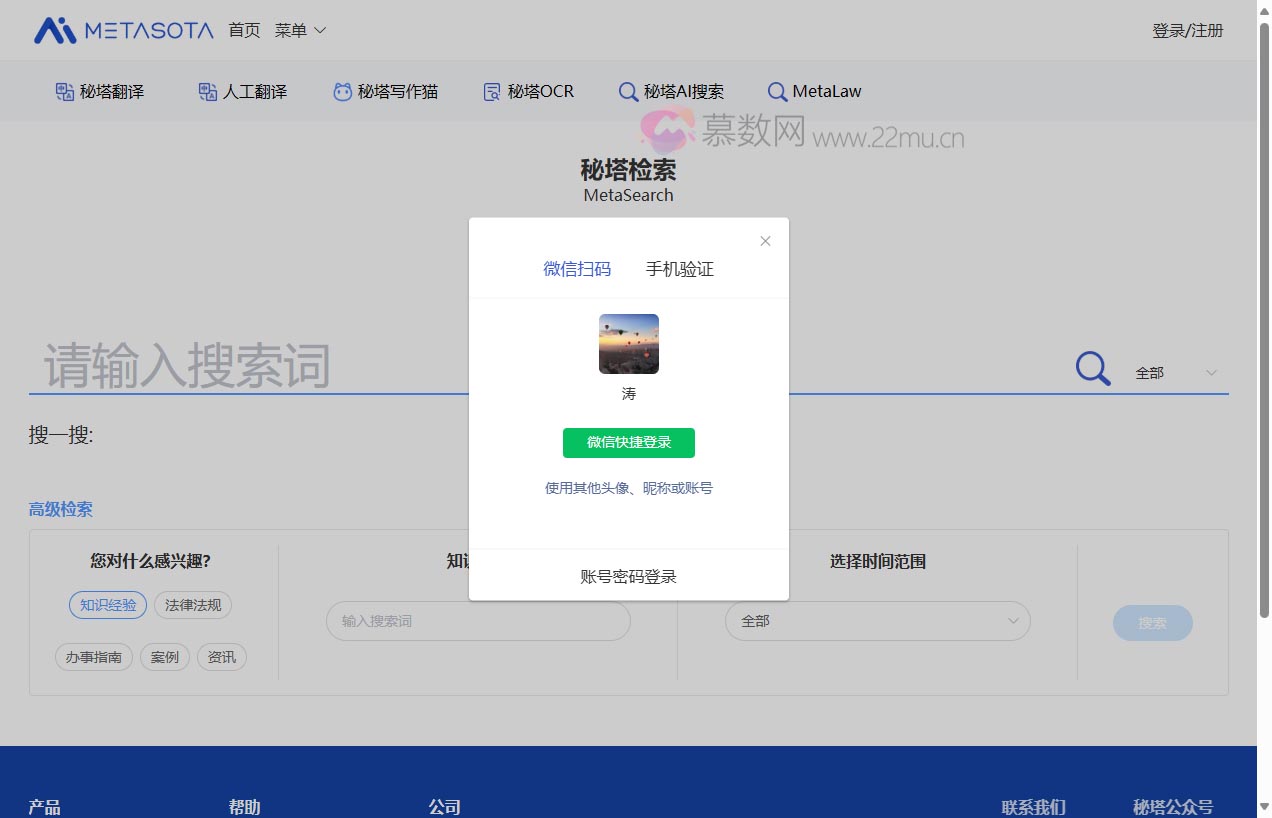The width and height of the screenshot is (1272, 818).
Task: Switch to the 手机验证 tab
Action: click(x=679, y=269)
